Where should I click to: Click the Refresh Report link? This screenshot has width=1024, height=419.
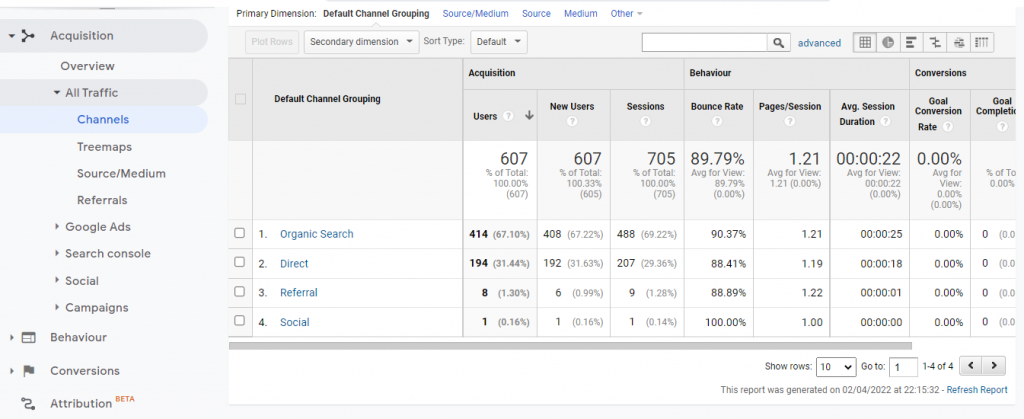tap(977, 390)
